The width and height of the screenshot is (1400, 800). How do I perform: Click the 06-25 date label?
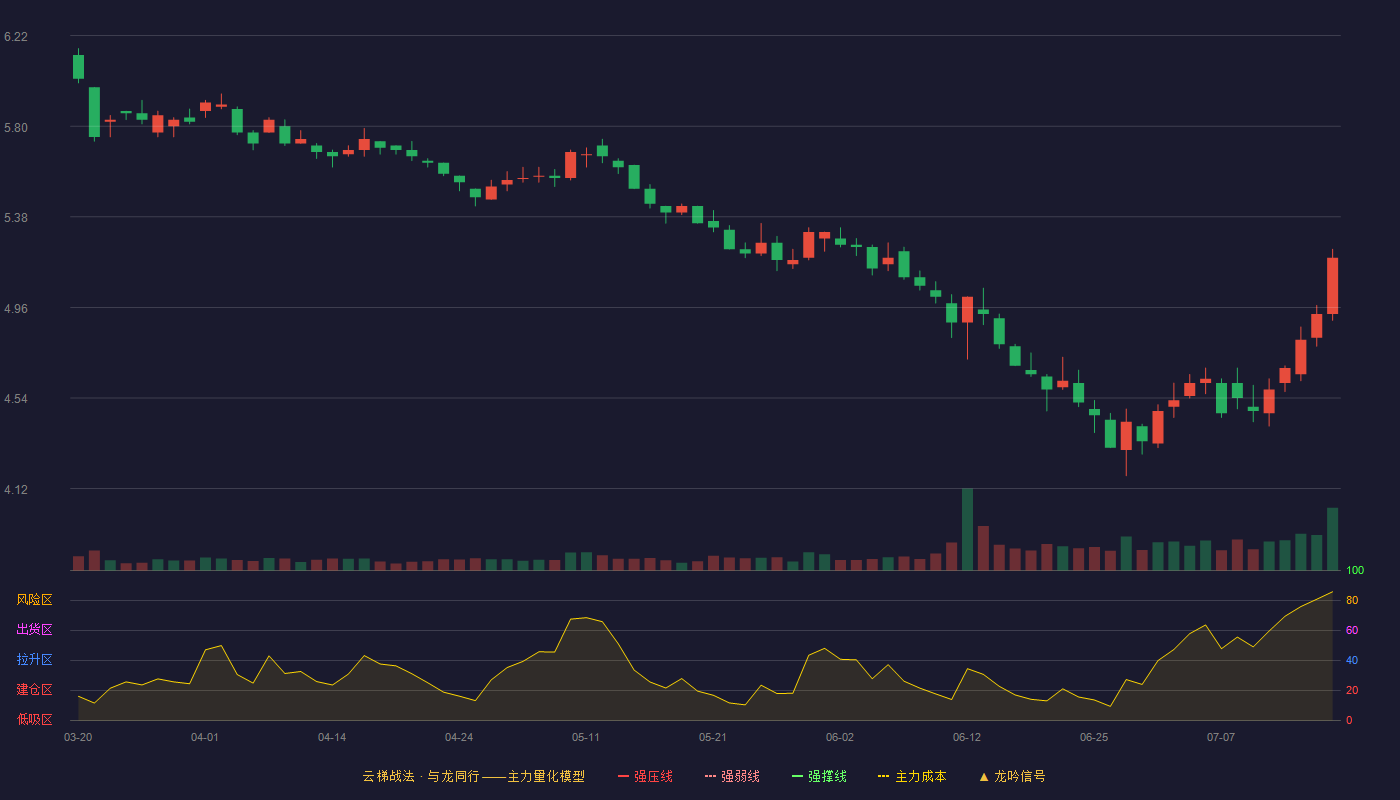click(x=1094, y=737)
